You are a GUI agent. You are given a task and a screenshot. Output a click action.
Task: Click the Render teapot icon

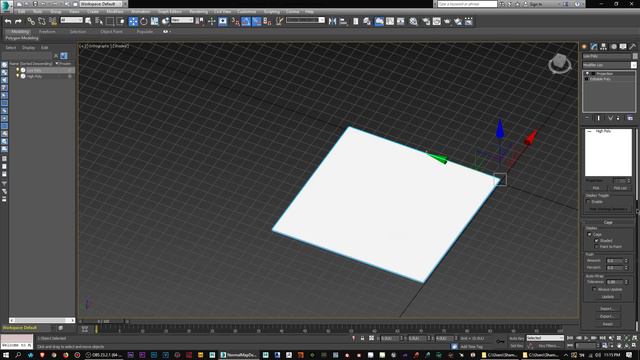[447, 21]
